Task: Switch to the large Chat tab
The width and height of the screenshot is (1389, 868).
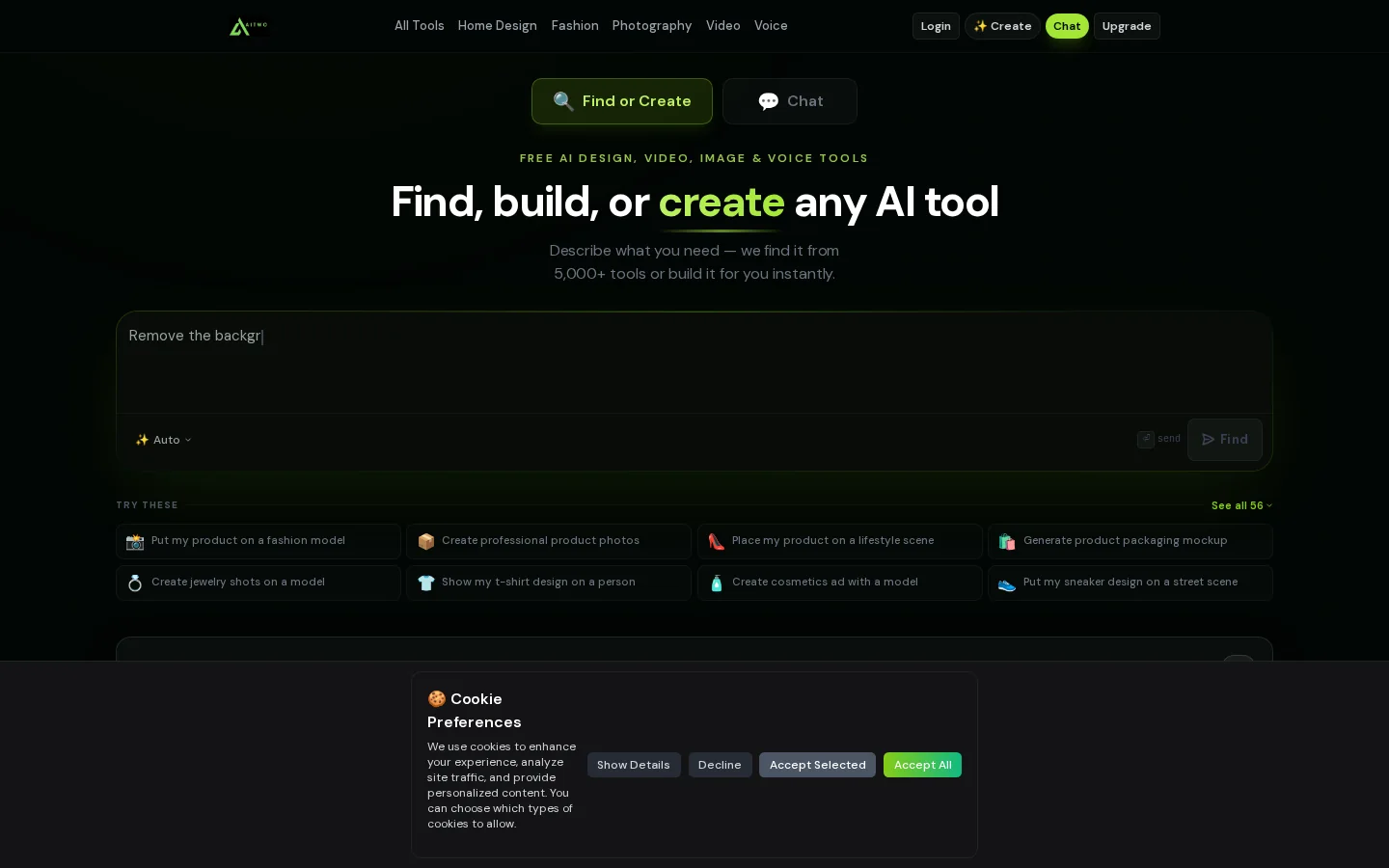Action: (x=790, y=101)
